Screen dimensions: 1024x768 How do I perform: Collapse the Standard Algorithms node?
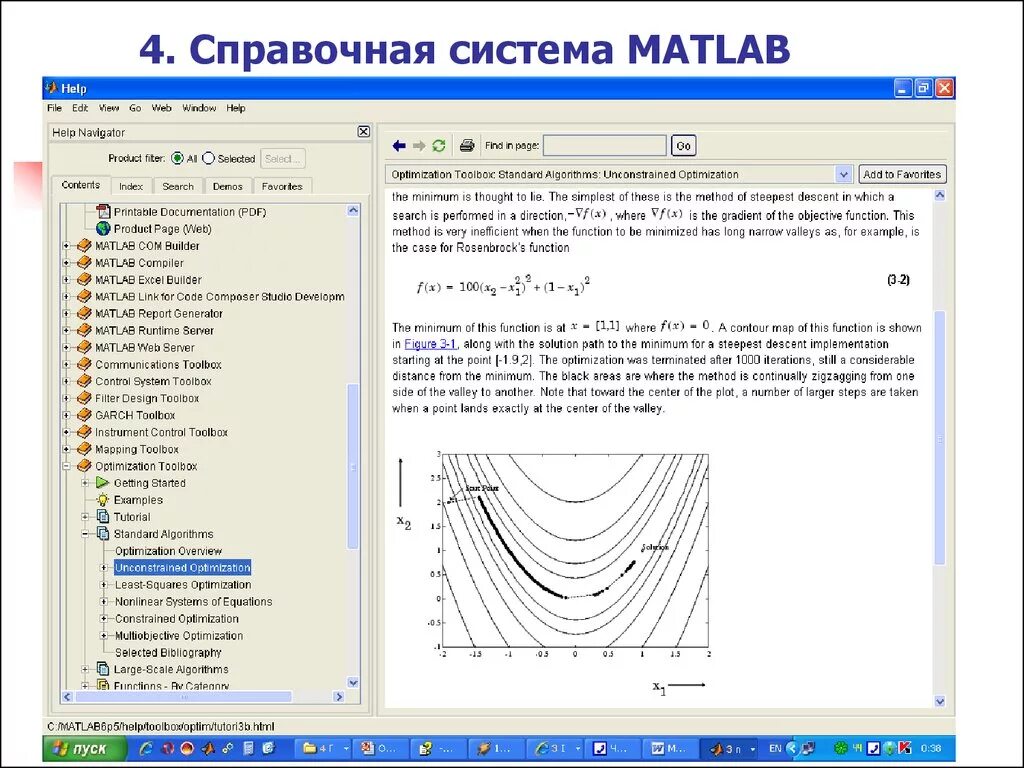(x=85, y=534)
